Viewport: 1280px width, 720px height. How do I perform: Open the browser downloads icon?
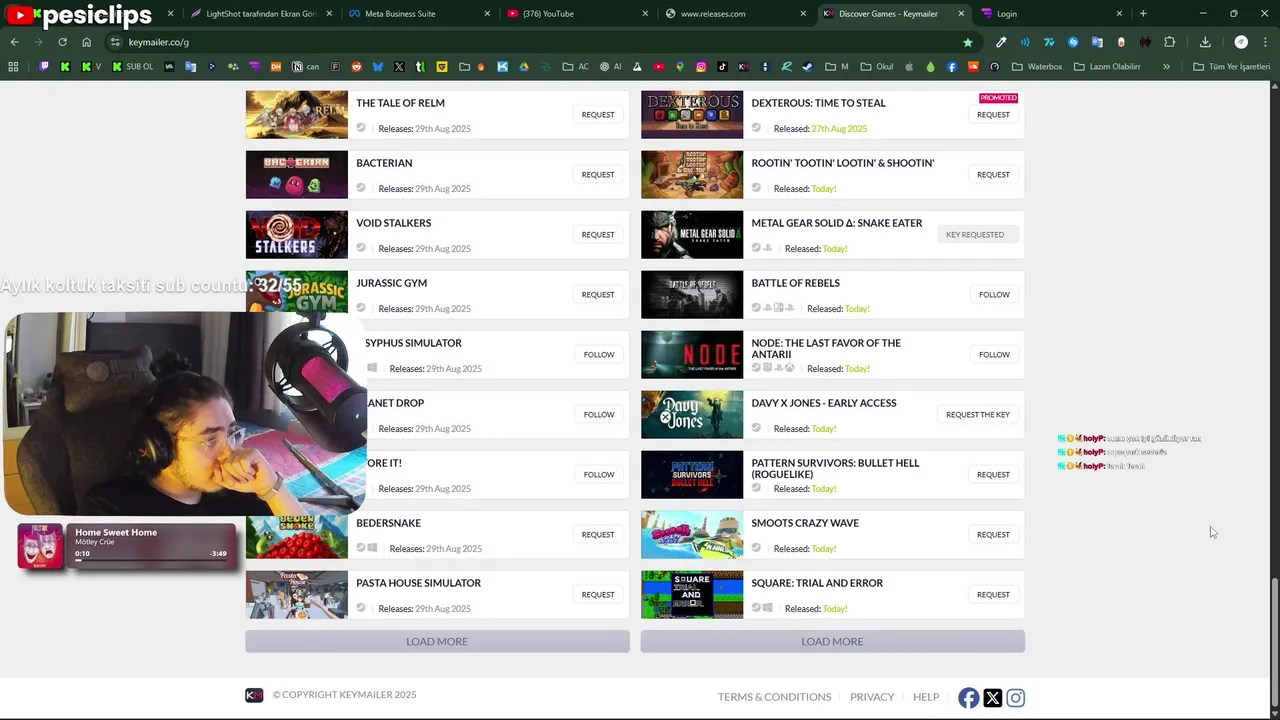click(1205, 42)
